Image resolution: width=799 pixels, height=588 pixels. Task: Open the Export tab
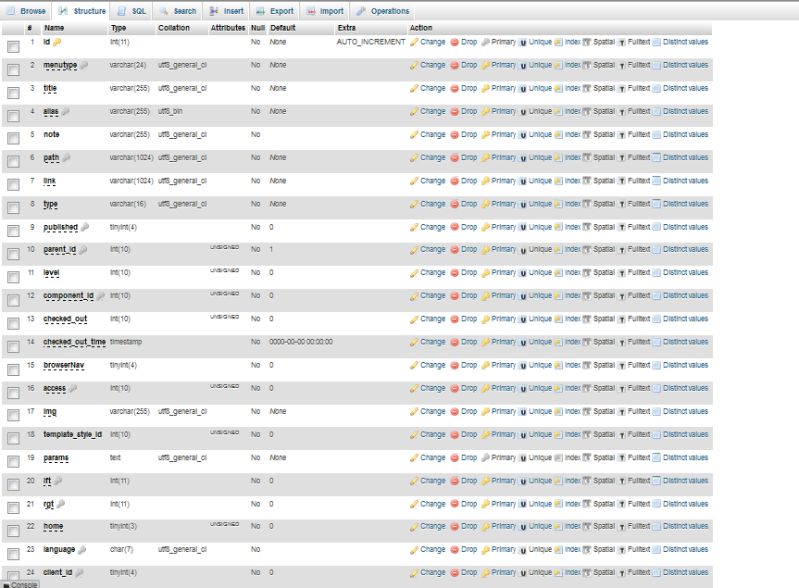(275, 11)
